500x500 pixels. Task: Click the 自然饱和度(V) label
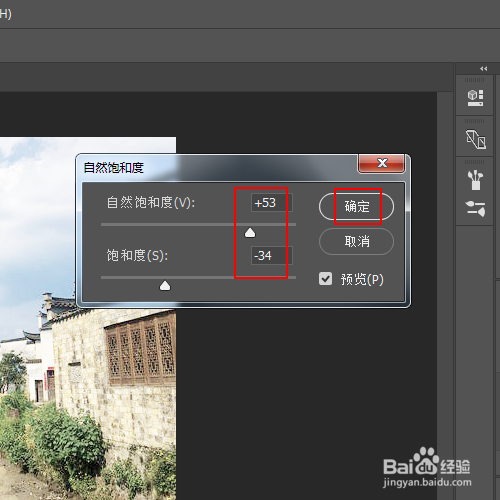pyautogui.click(x=151, y=202)
